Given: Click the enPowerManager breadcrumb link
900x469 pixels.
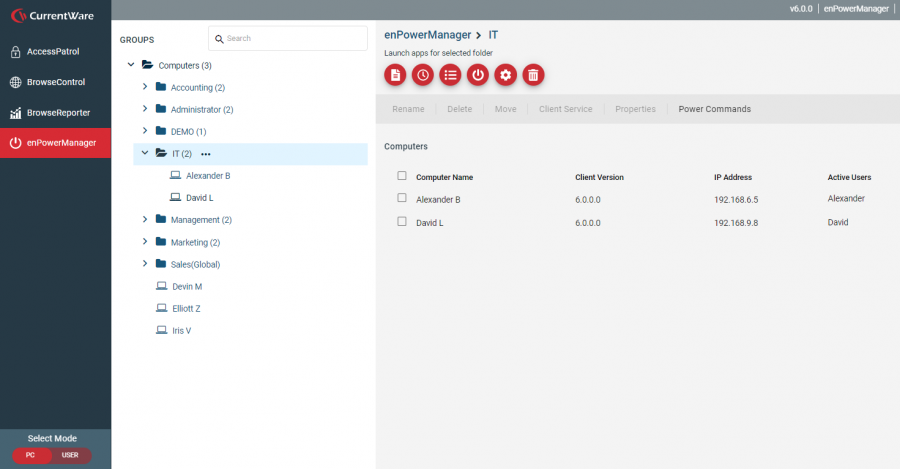Looking at the screenshot, I should click(x=428, y=35).
